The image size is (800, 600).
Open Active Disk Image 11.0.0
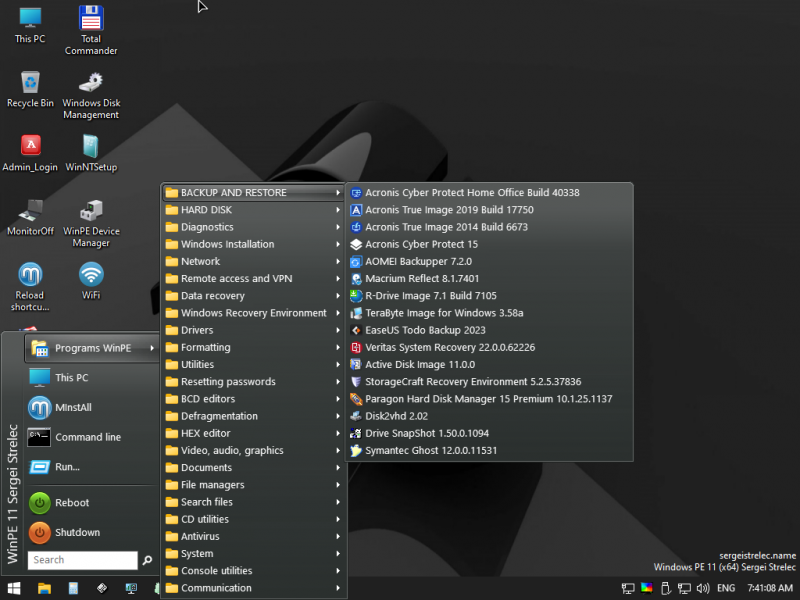tap(489, 364)
